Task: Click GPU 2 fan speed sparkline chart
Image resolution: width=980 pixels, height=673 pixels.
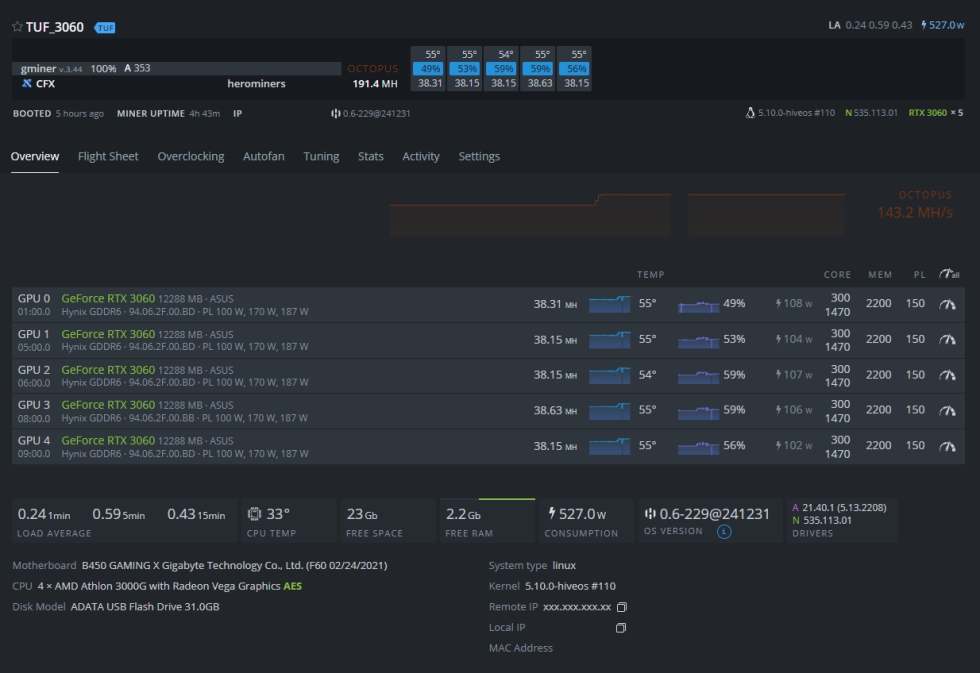Action: coord(699,375)
